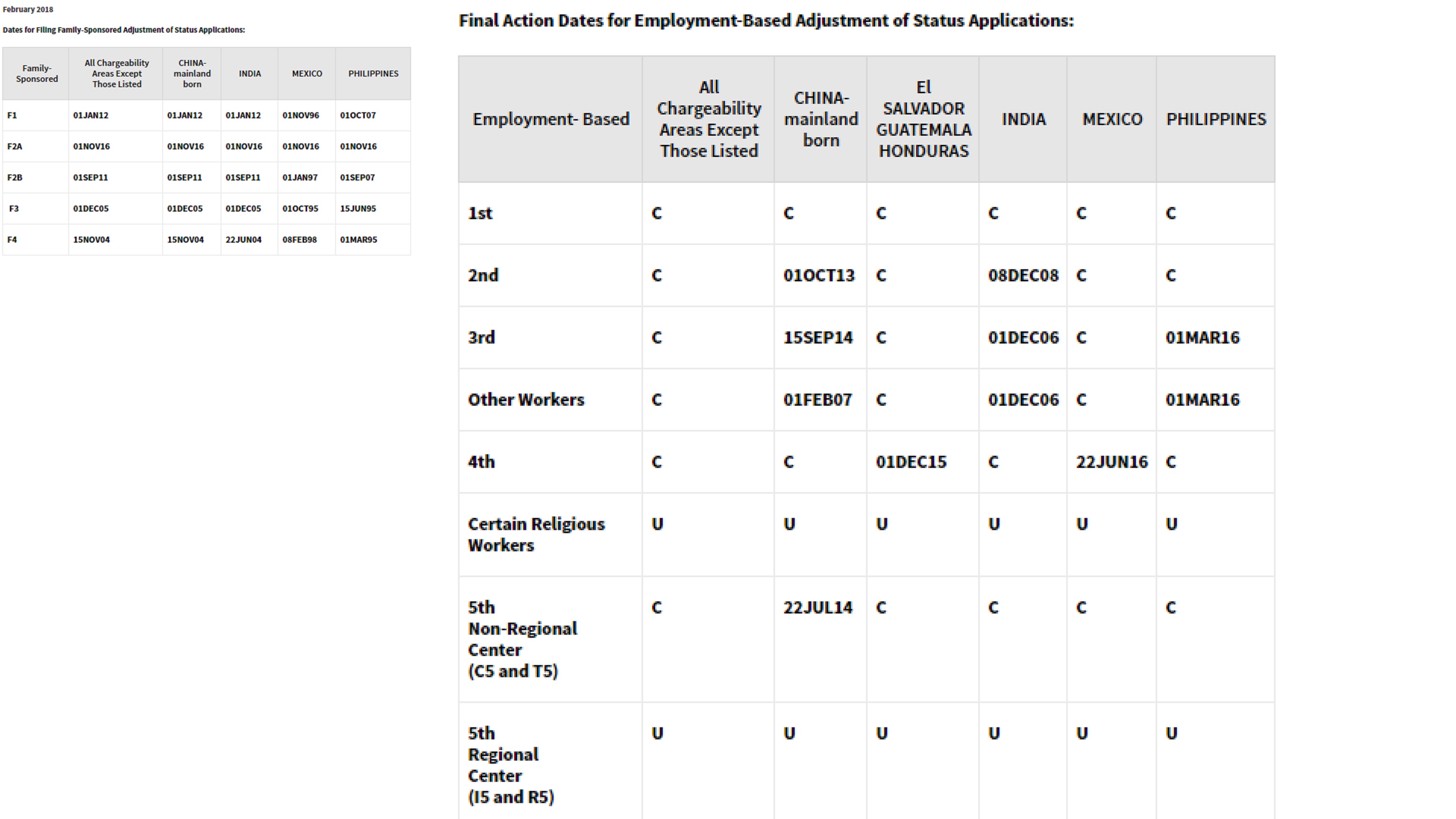
Task: Click the 'Final Action Dates for Employment-Based' title
Action: 766,21
